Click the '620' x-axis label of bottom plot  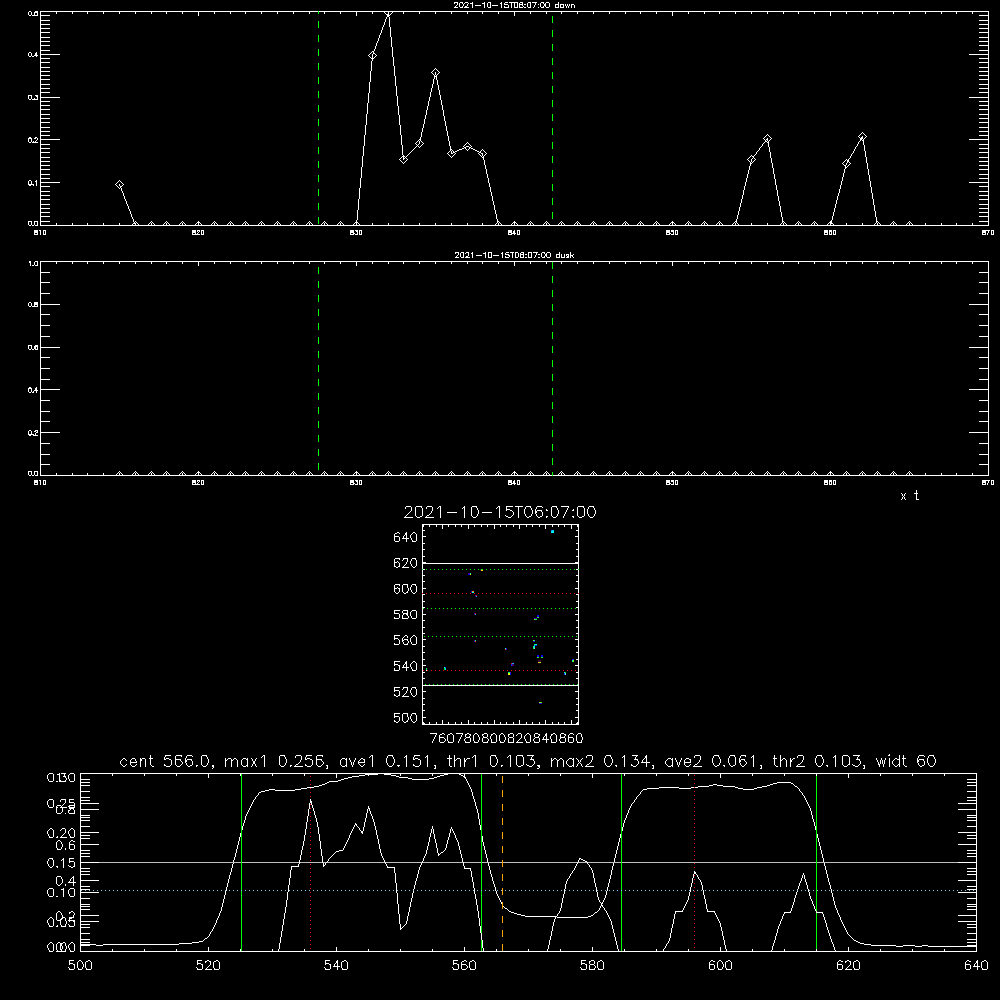coord(848,966)
